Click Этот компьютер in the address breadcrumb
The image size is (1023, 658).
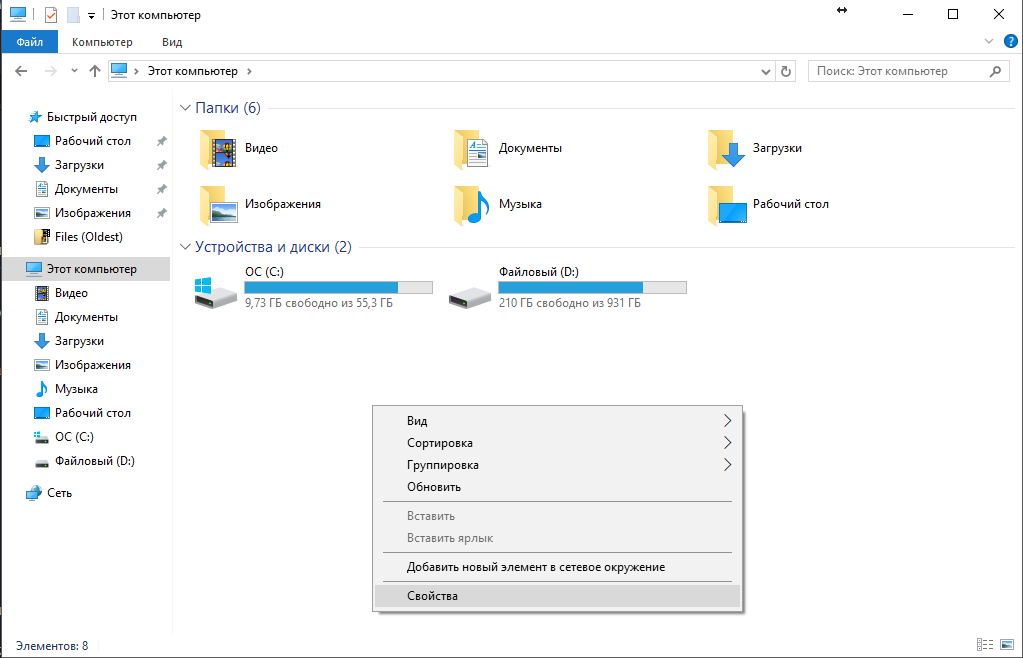192,71
